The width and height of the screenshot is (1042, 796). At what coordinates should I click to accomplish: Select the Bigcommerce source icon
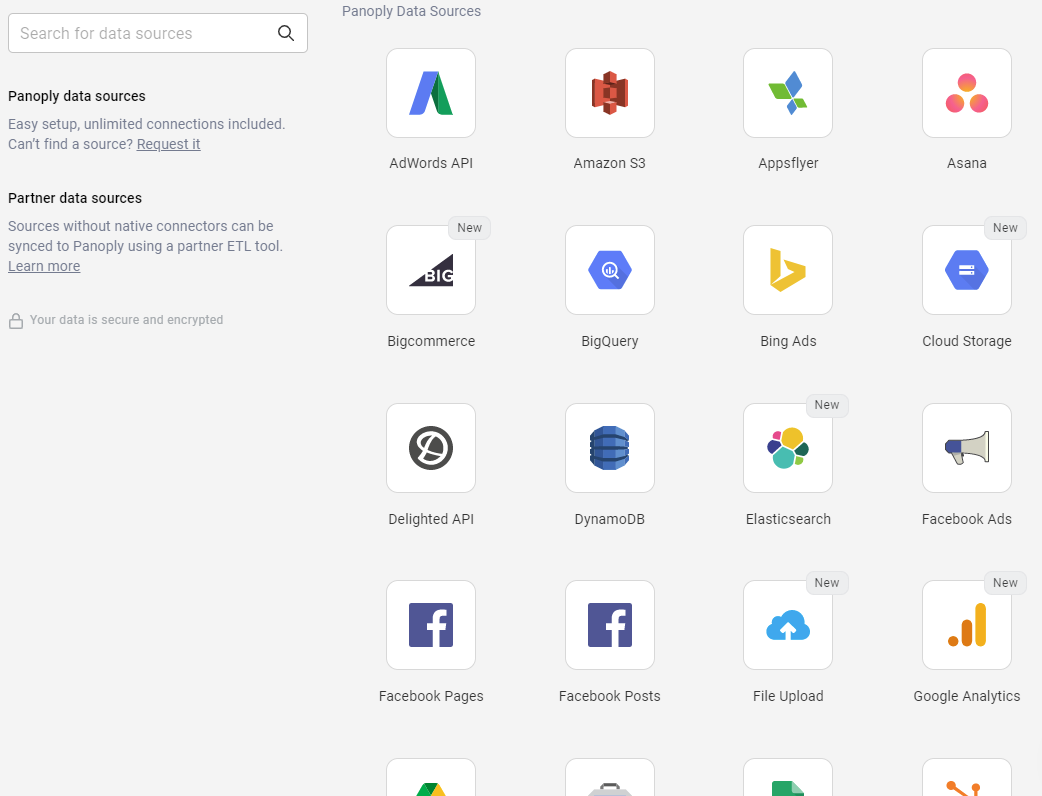(431, 270)
